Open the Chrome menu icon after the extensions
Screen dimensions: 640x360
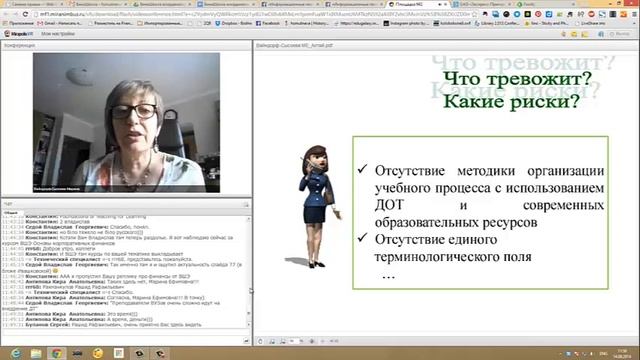(x=634, y=14)
